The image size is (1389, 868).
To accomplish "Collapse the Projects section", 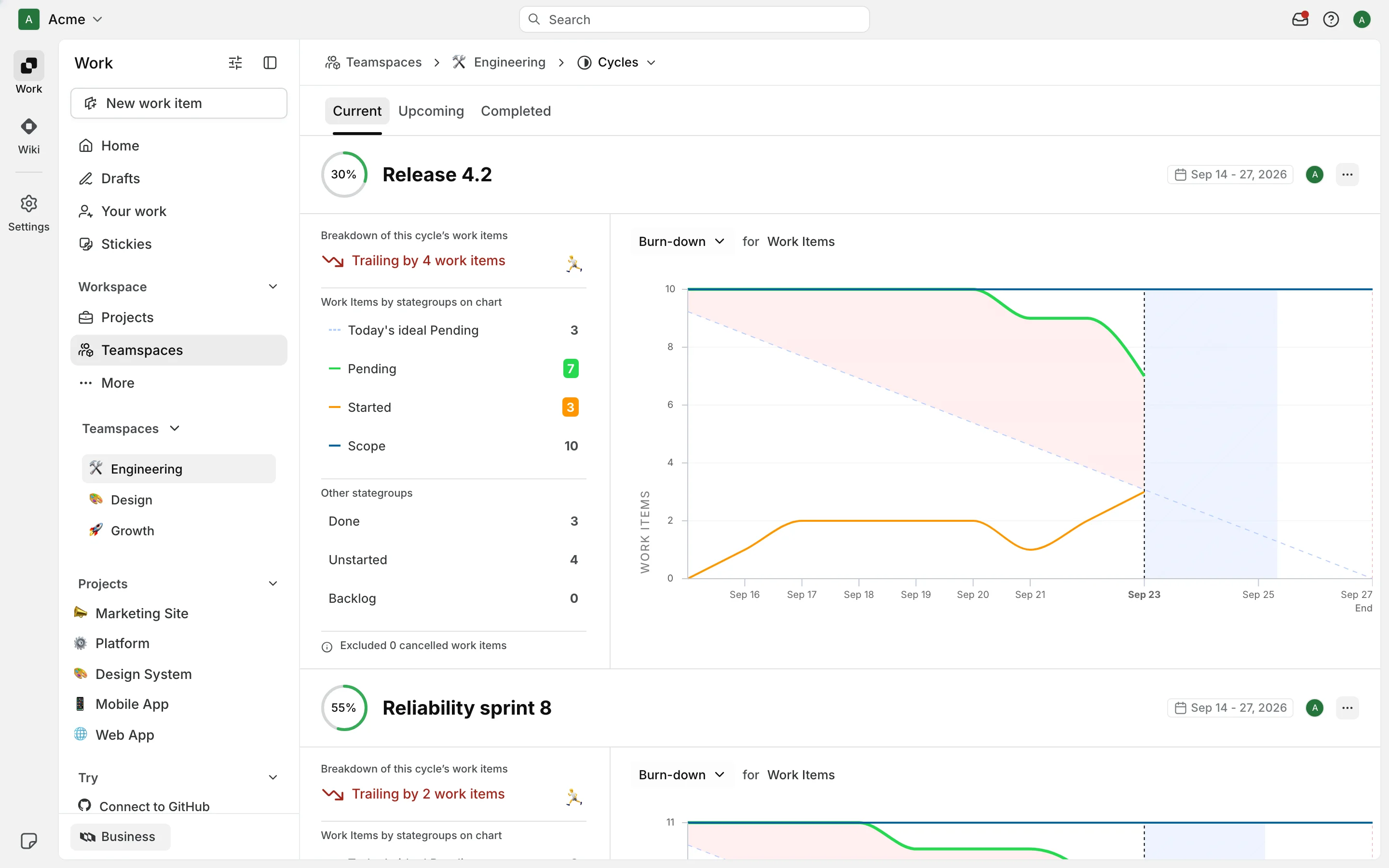I will click(x=273, y=583).
